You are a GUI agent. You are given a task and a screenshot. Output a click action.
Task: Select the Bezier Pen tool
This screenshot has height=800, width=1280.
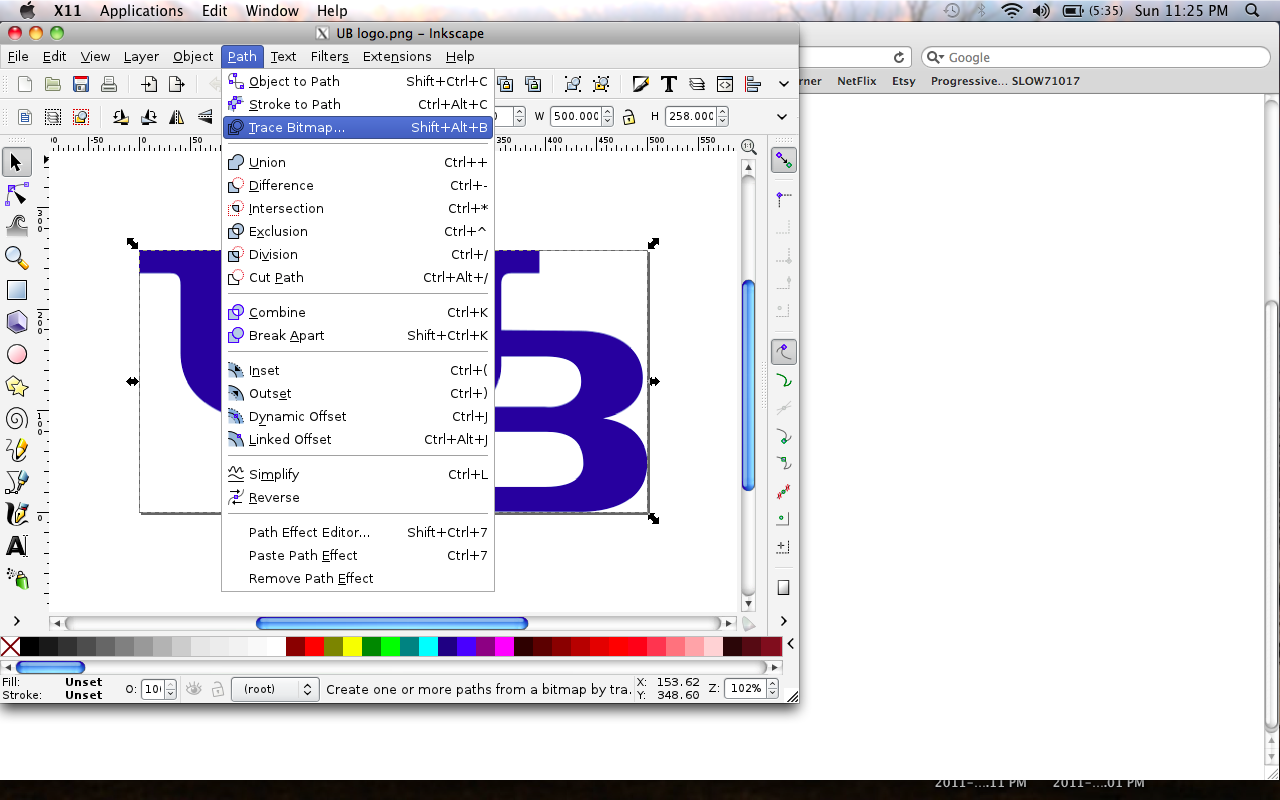(17, 482)
